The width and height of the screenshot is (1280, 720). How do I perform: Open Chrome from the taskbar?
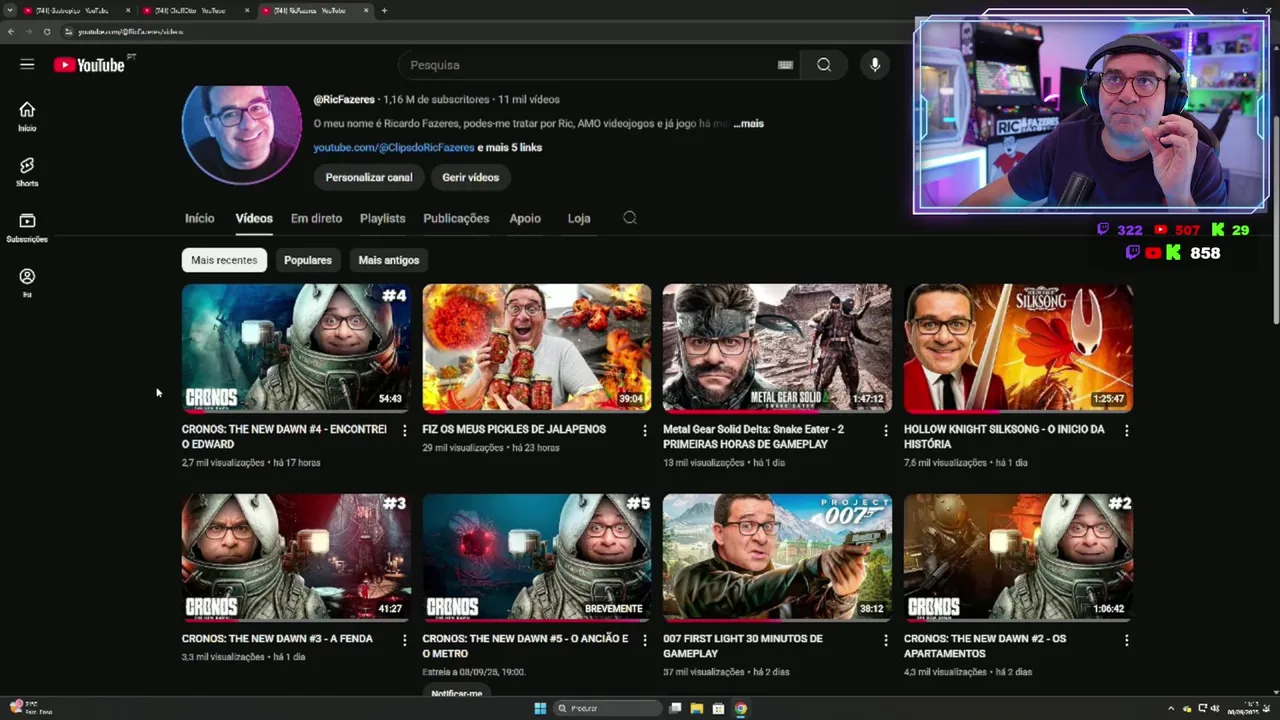(x=740, y=708)
